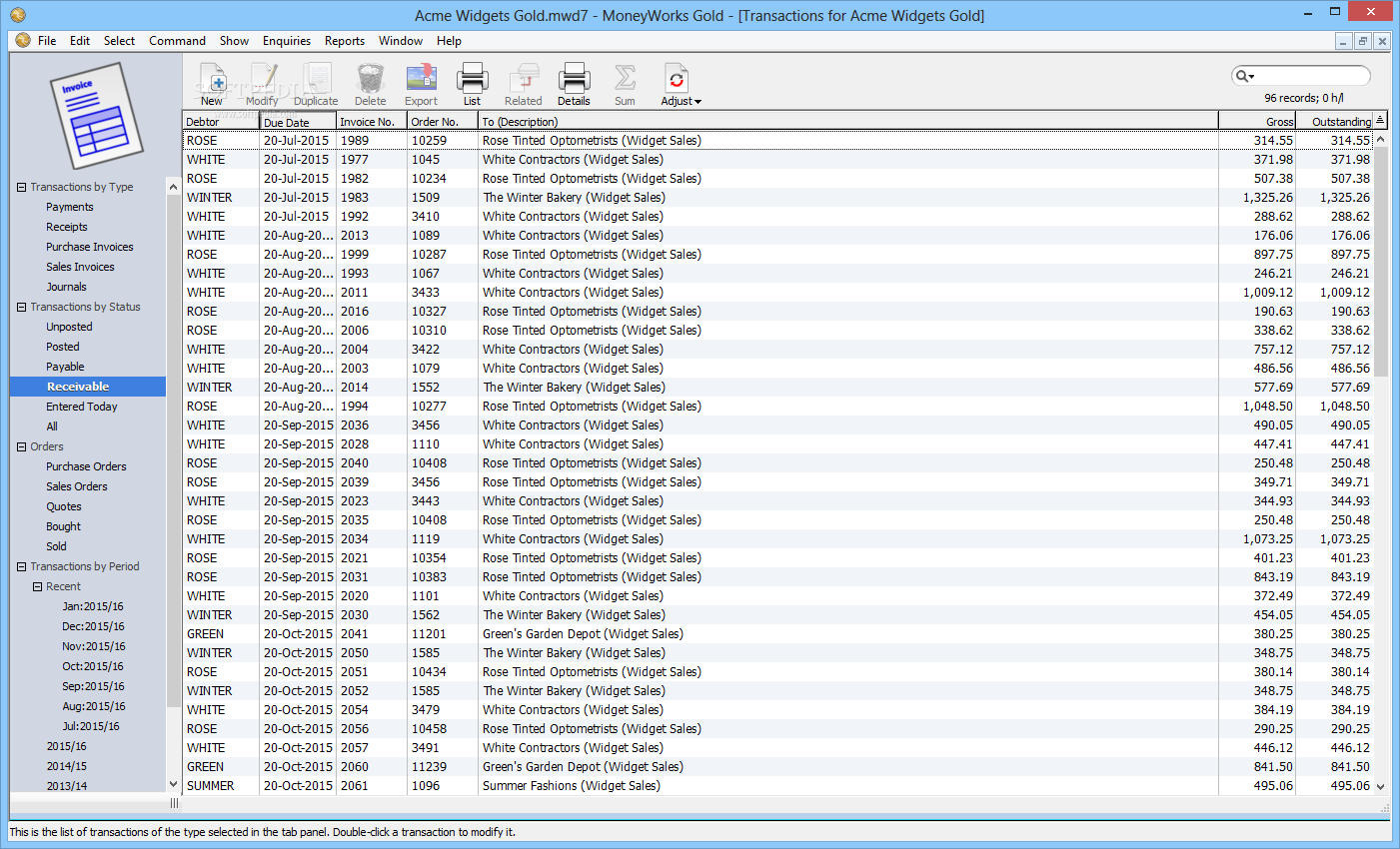Open the Edit menu
Viewport: 1400px width, 849px height.
coord(80,41)
